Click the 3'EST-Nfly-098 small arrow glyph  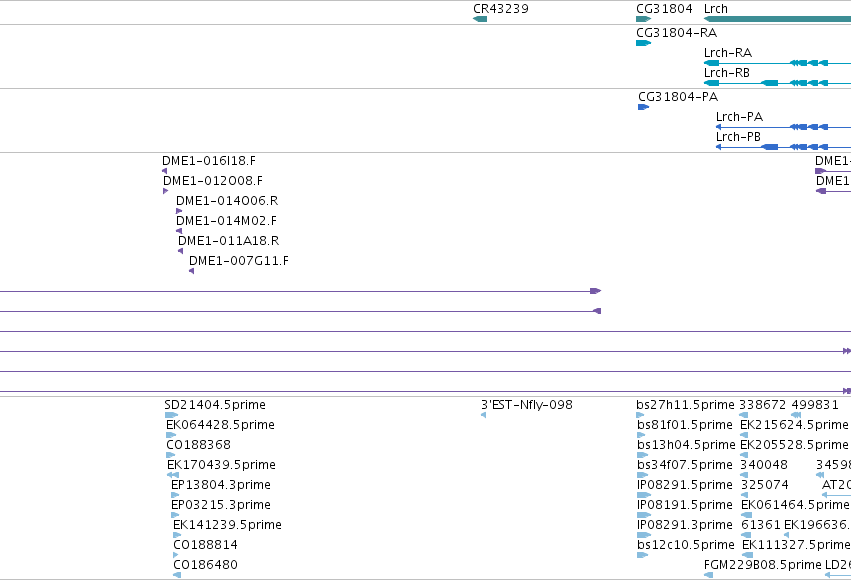point(484,415)
